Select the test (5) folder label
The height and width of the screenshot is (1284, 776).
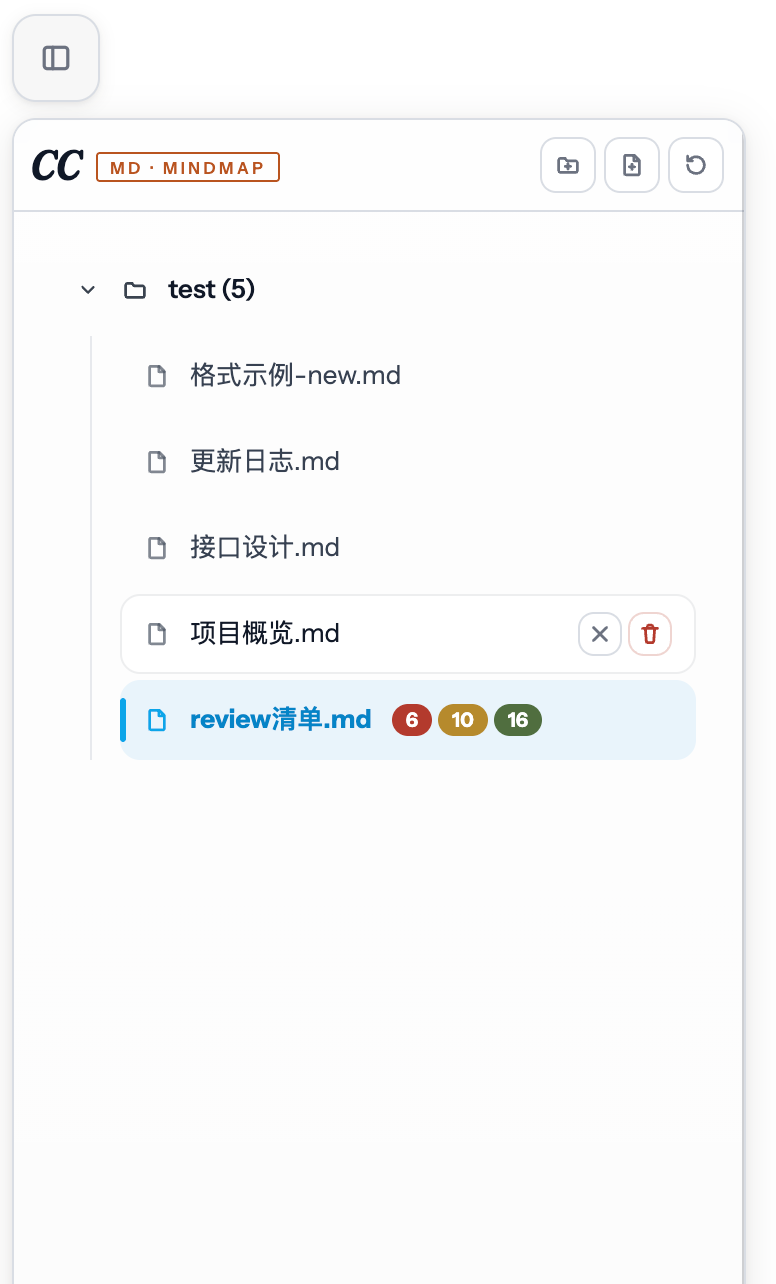tap(212, 289)
